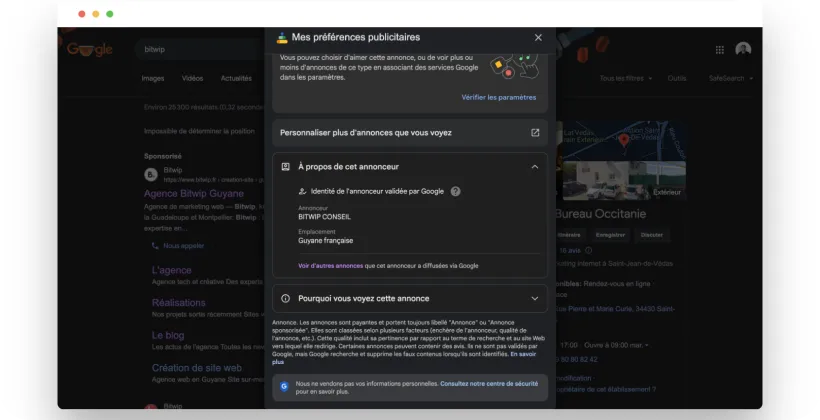820x420 pixels.
Task: Open Consultez notre centre de sécurité link
Action: coord(489,384)
